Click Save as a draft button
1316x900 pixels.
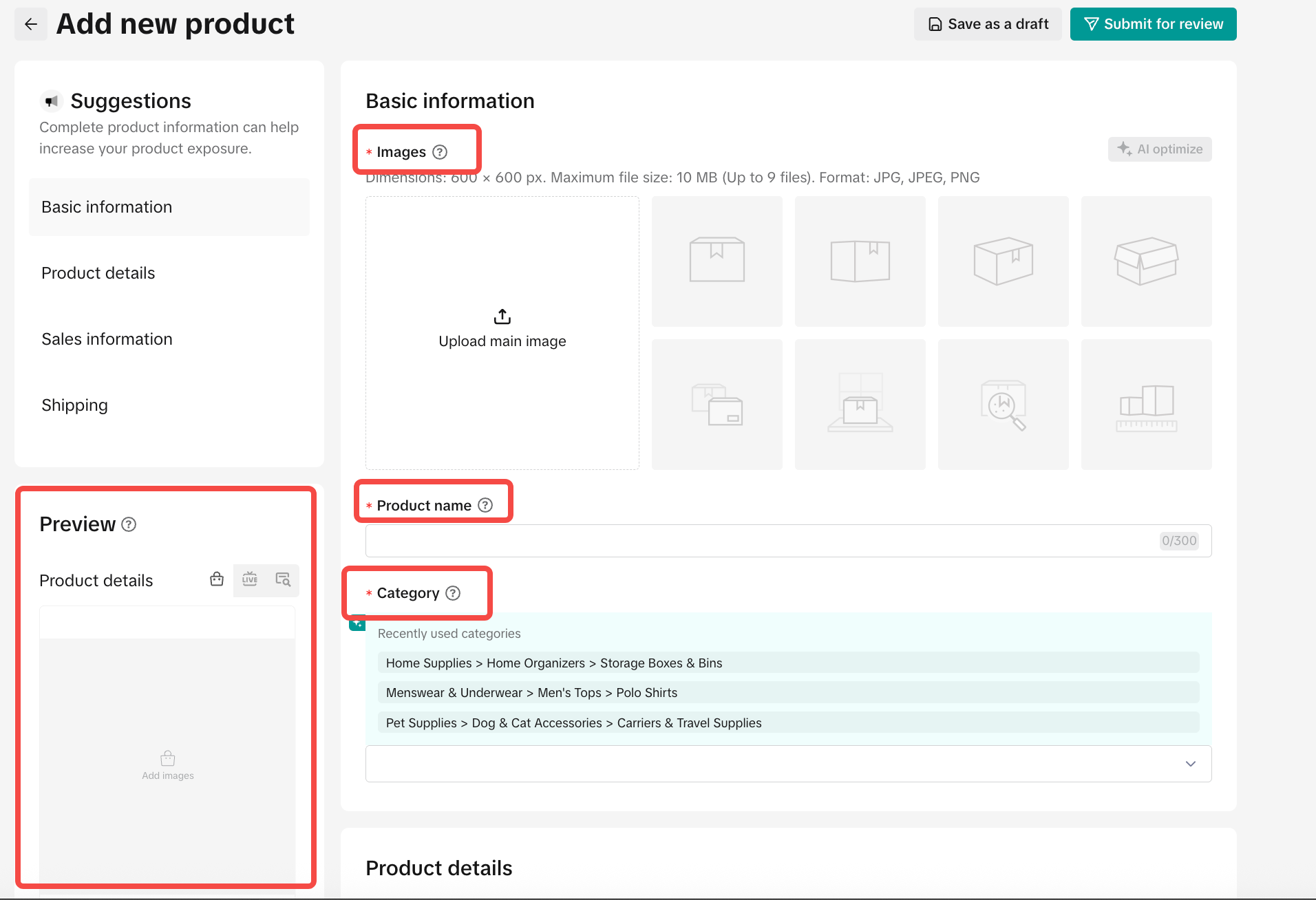tap(988, 24)
